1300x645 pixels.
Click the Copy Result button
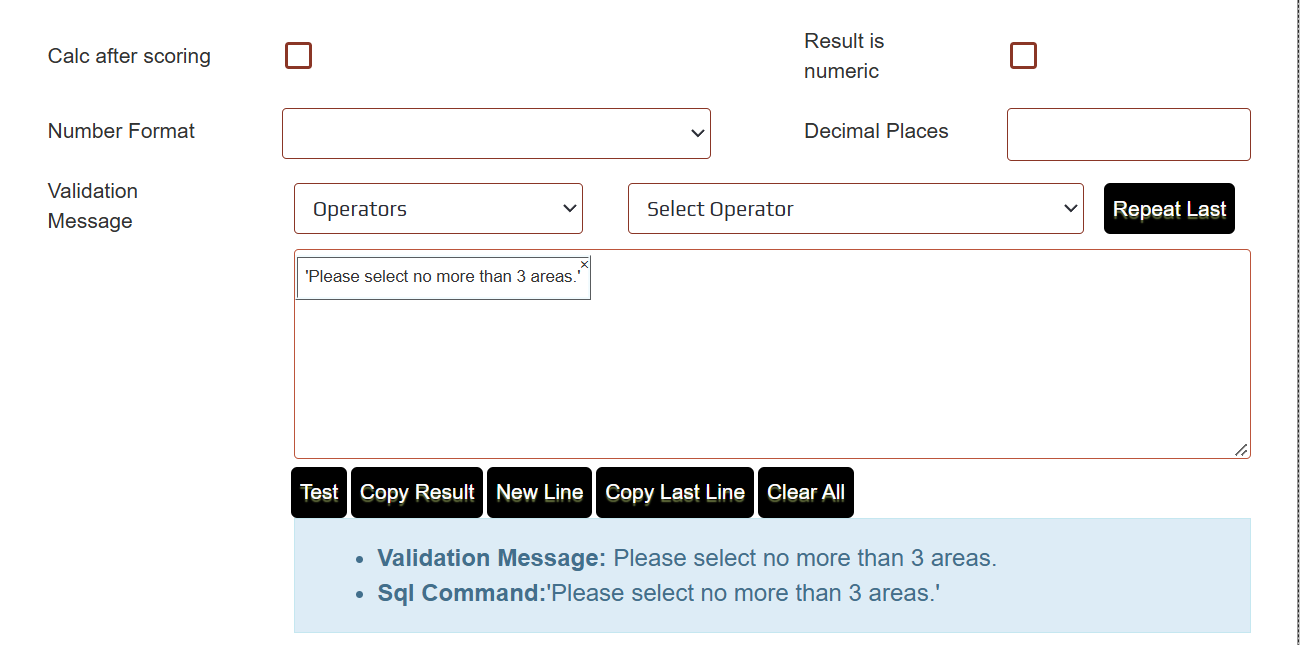417,492
